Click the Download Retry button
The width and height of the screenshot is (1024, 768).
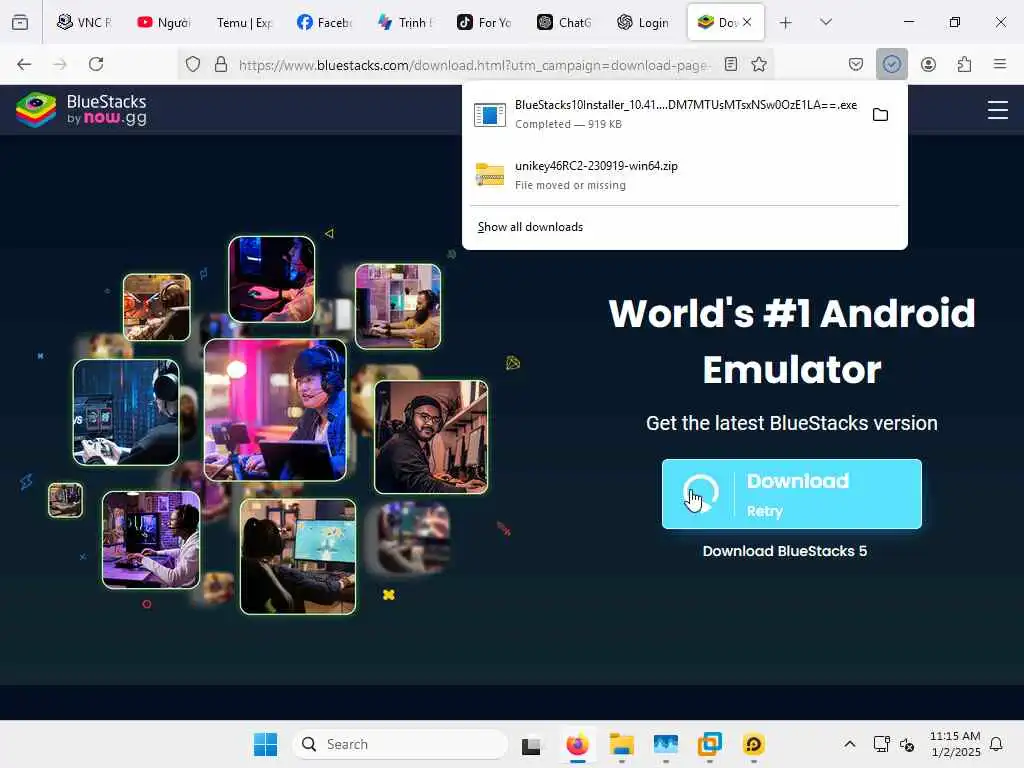point(792,494)
